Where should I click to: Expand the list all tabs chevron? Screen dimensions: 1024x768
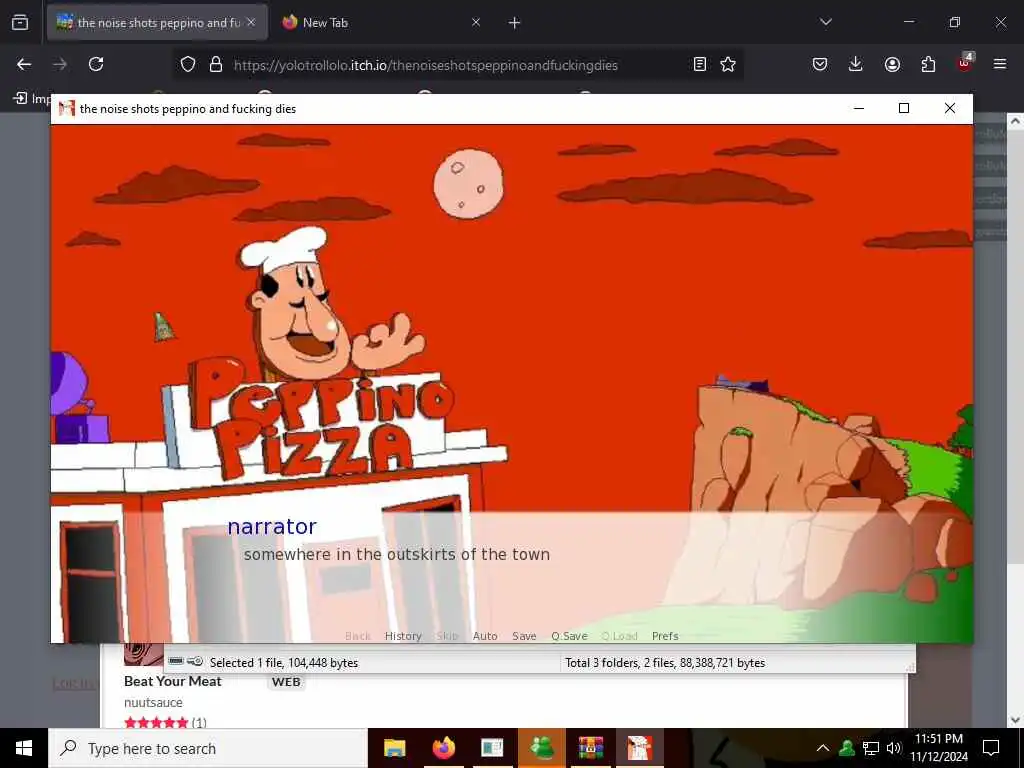coord(826,22)
